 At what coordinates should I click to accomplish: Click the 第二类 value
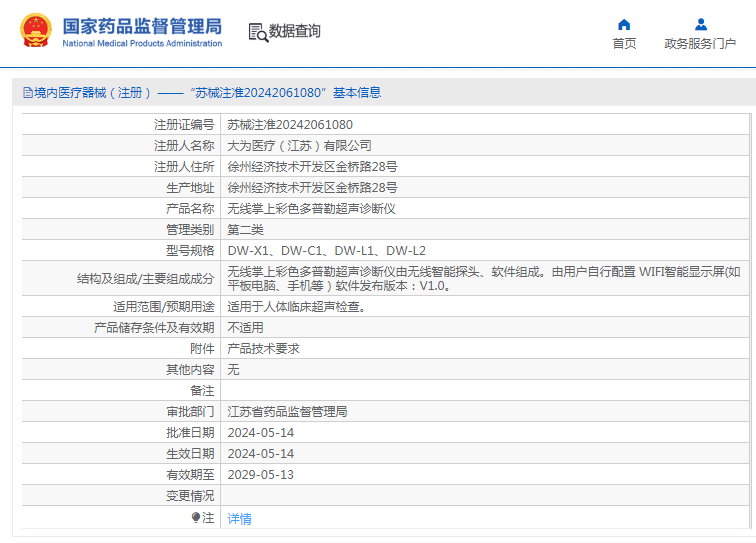pos(245,230)
